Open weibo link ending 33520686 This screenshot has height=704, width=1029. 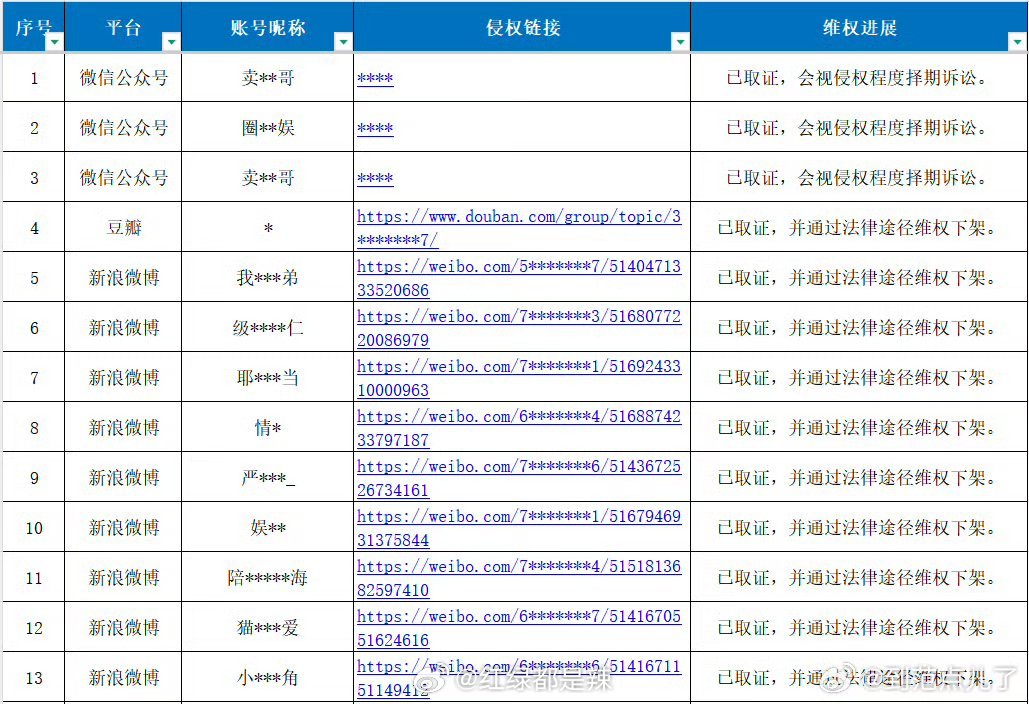pyautogui.click(x=519, y=278)
